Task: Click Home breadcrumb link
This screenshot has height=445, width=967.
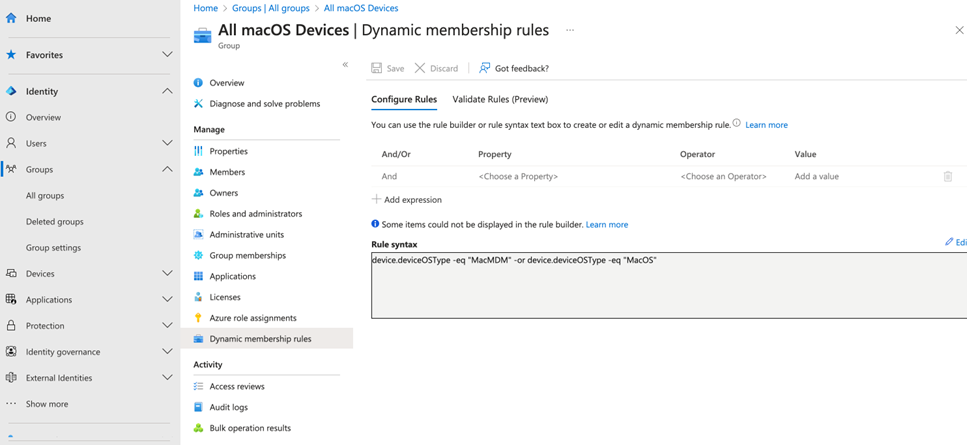Action: [205, 8]
